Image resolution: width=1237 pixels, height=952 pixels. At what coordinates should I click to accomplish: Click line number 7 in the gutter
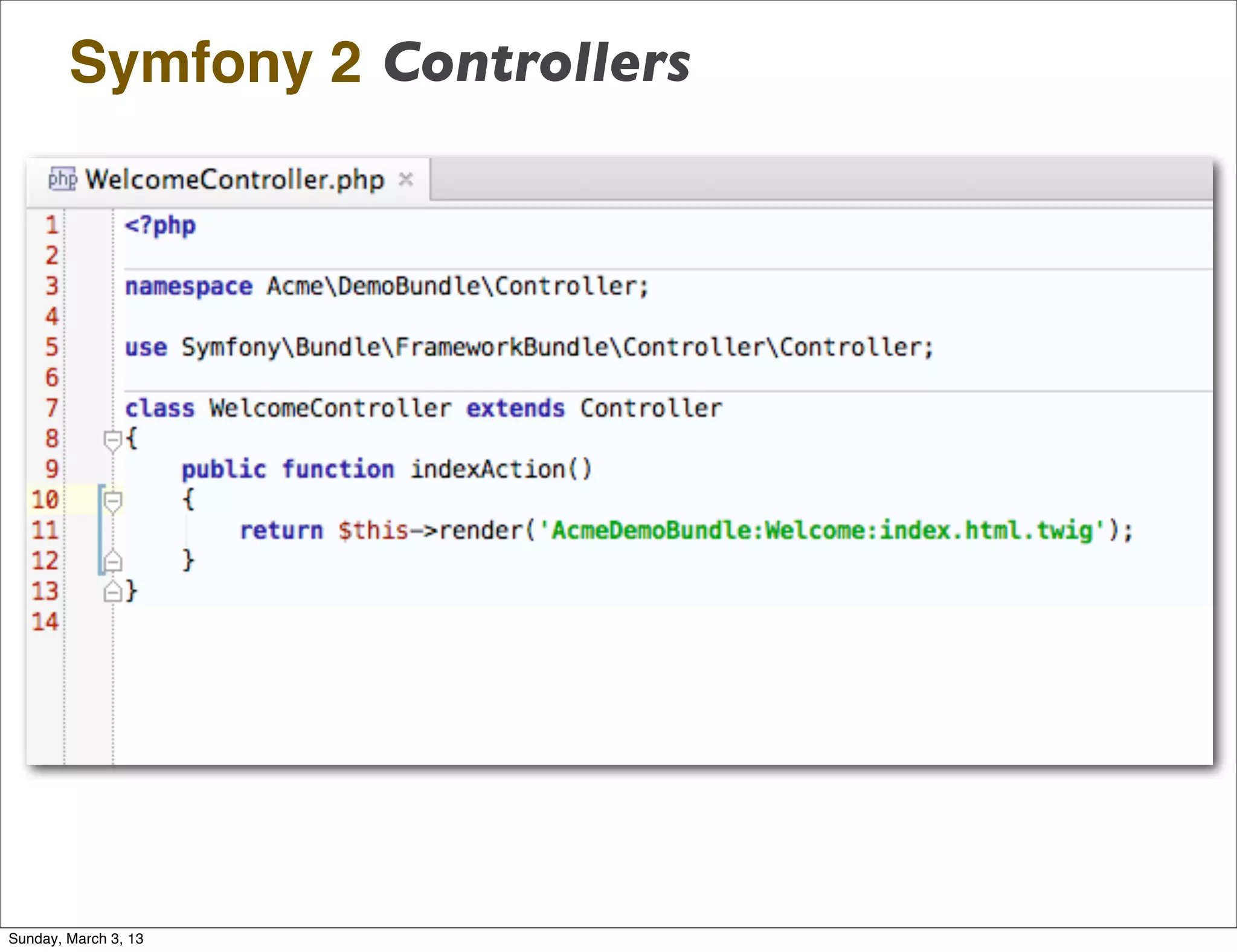tap(52, 408)
